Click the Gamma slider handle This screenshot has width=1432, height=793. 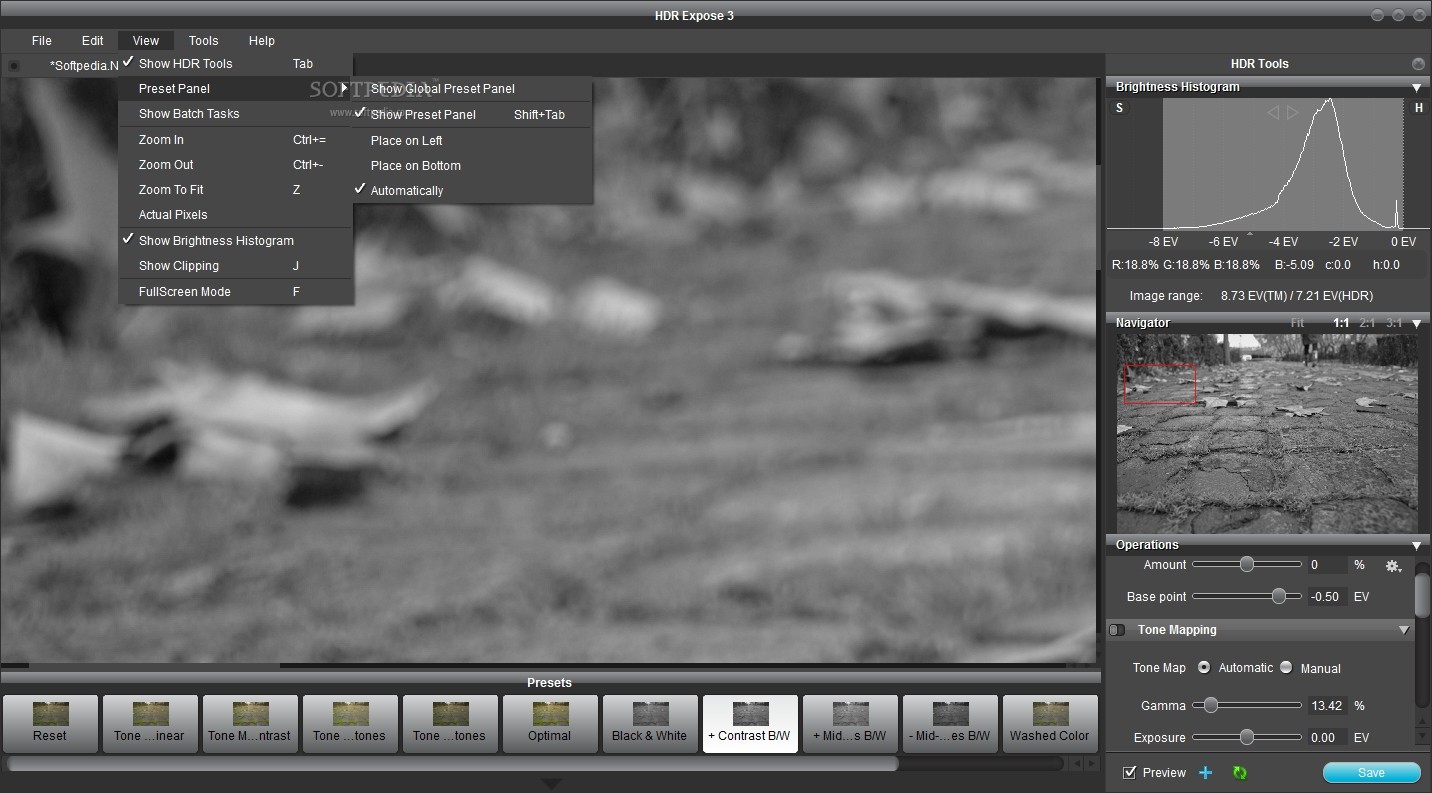[x=1211, y=705]
